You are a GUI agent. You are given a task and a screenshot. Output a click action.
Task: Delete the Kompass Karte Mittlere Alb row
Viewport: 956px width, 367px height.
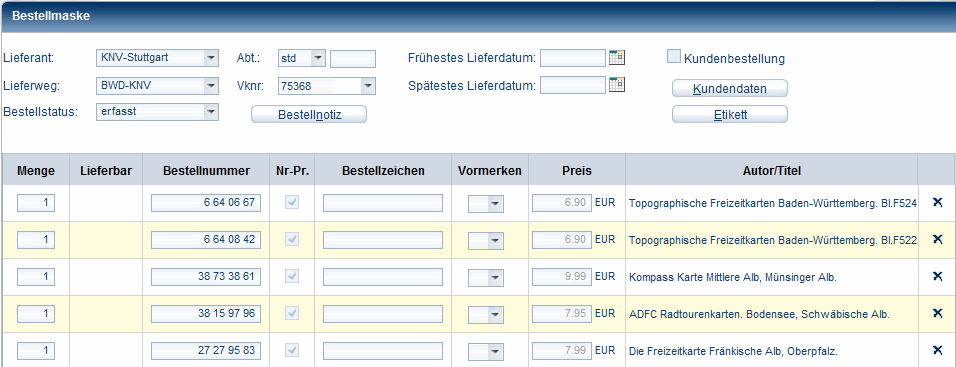[x=938, y=276]
